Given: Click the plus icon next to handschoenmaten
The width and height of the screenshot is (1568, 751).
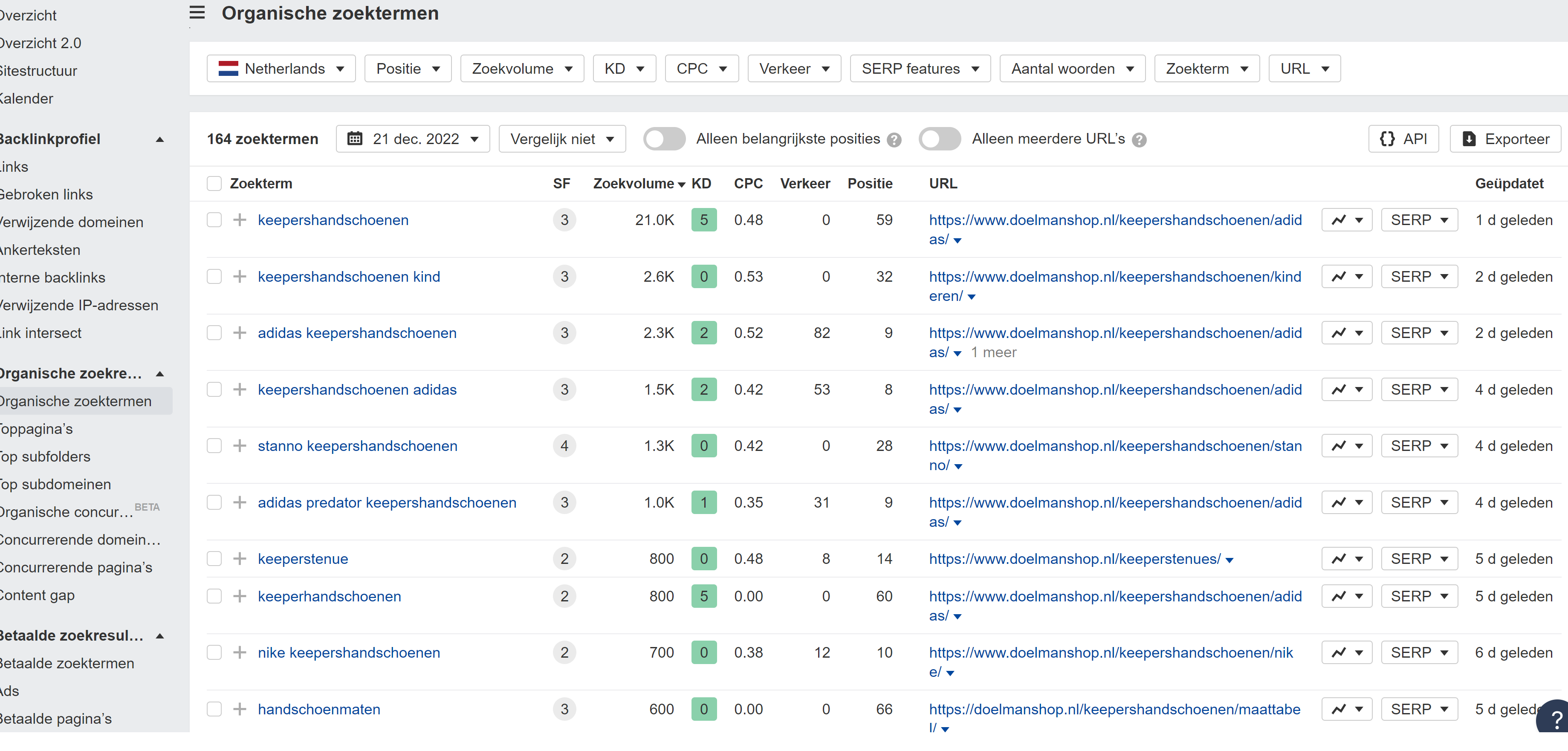Looking at the screenshot, I should click(x=240, y=709).
